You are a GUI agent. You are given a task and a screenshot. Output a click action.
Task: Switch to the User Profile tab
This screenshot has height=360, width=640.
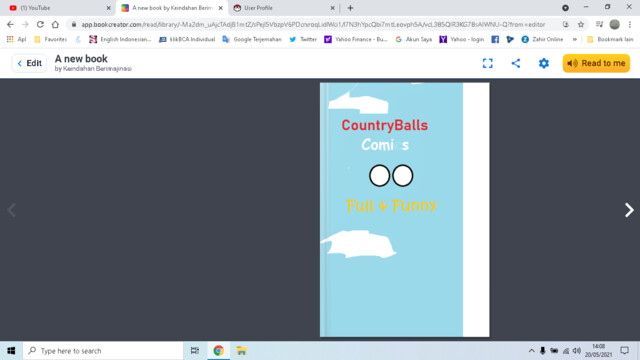click(282, 8)
